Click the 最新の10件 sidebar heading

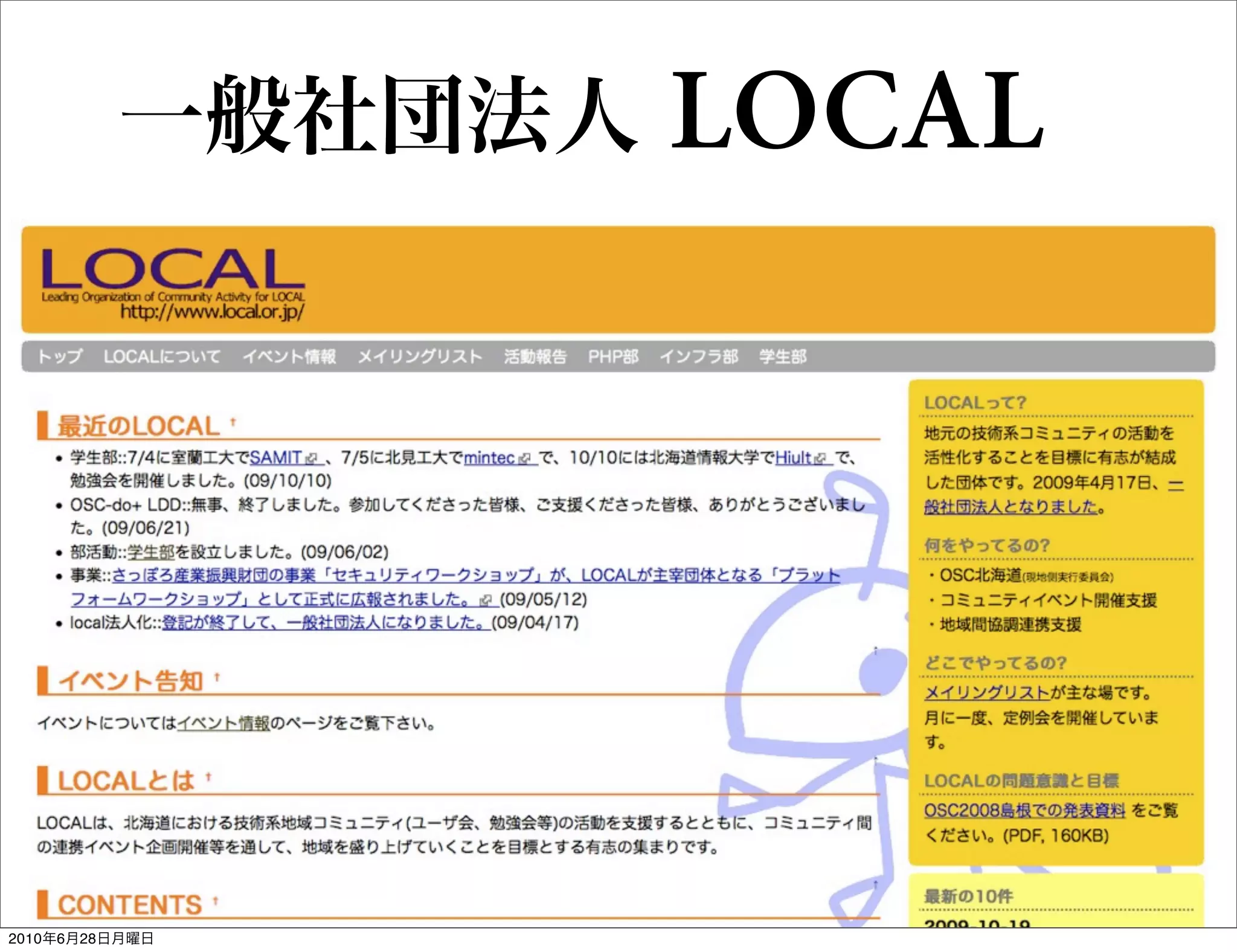pos(969,896)
